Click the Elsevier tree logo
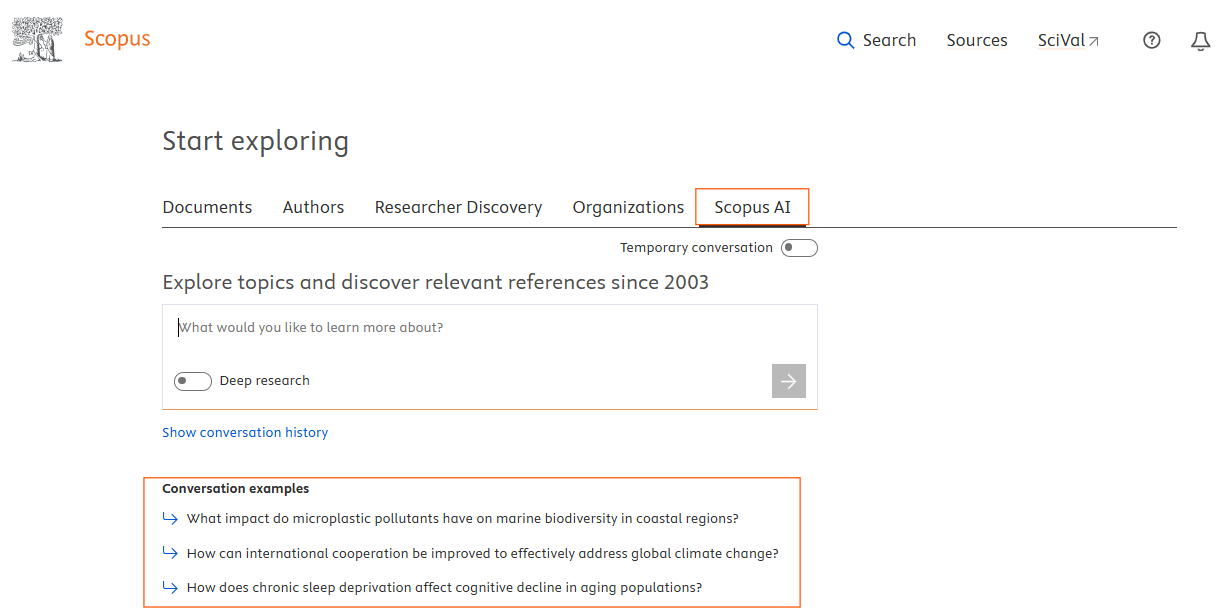Screen dimensions: 1218x611 point(38,40)
